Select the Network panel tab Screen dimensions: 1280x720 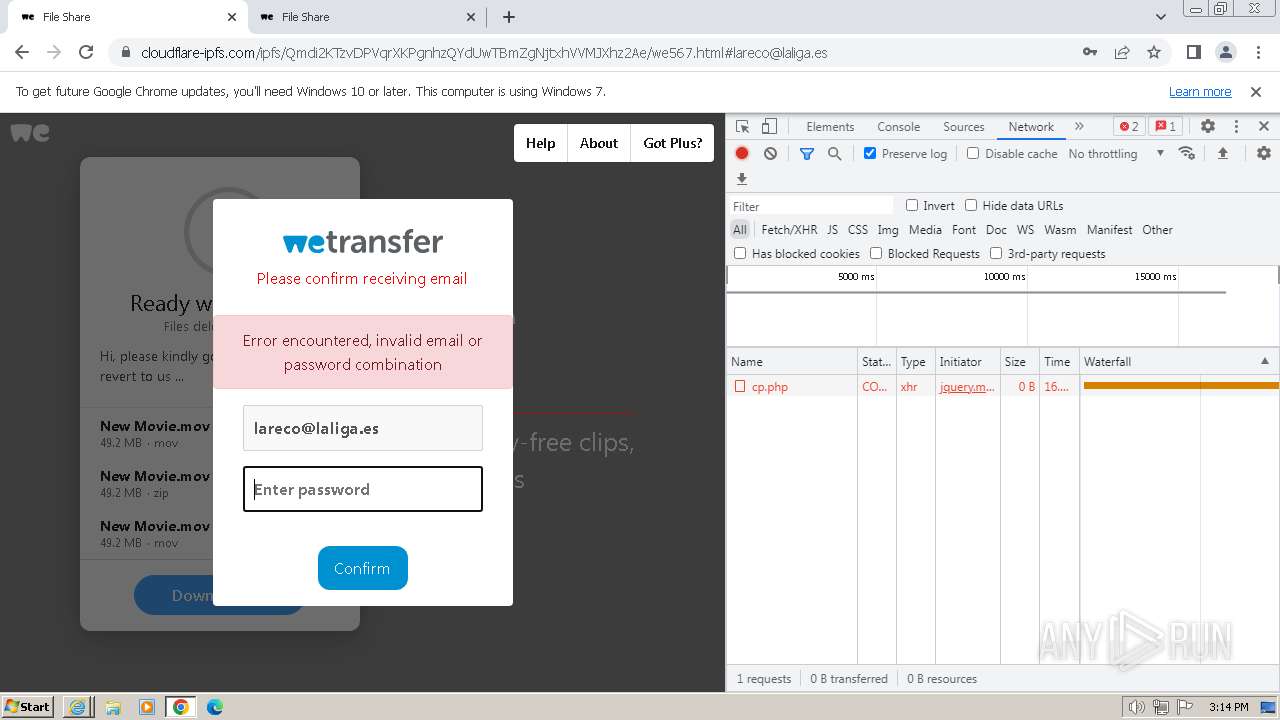1031,127
